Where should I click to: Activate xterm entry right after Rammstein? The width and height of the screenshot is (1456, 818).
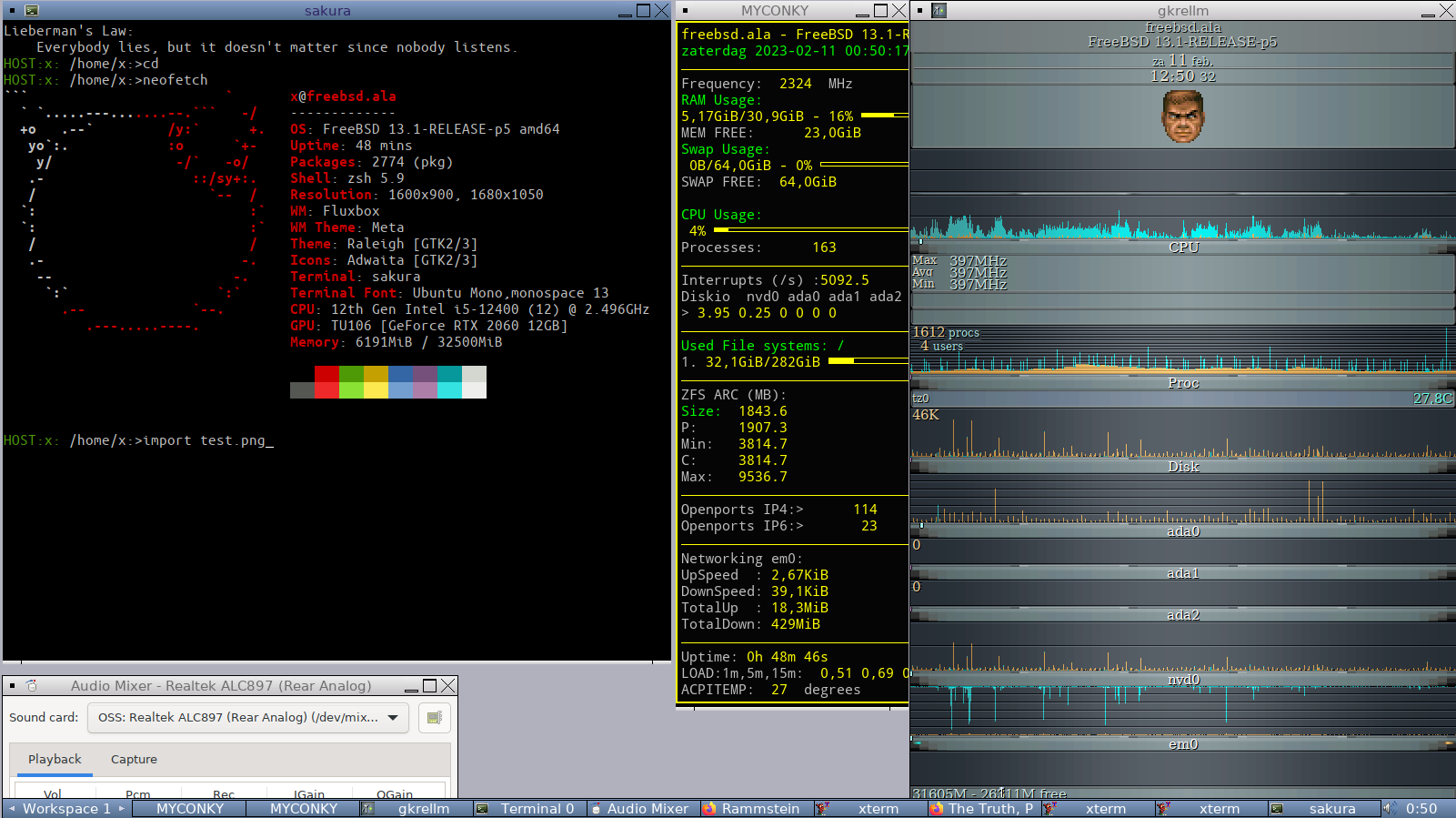(870, 808)
